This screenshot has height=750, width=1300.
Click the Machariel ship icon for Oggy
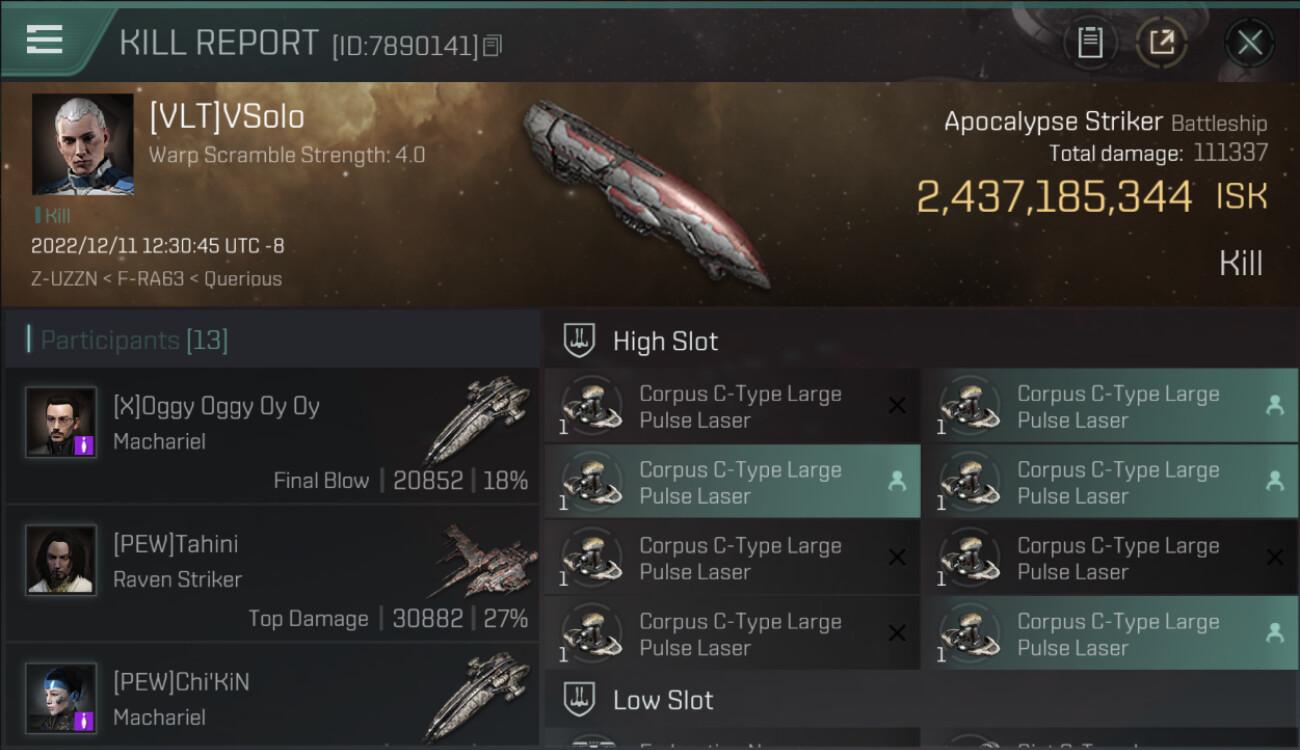477,420
